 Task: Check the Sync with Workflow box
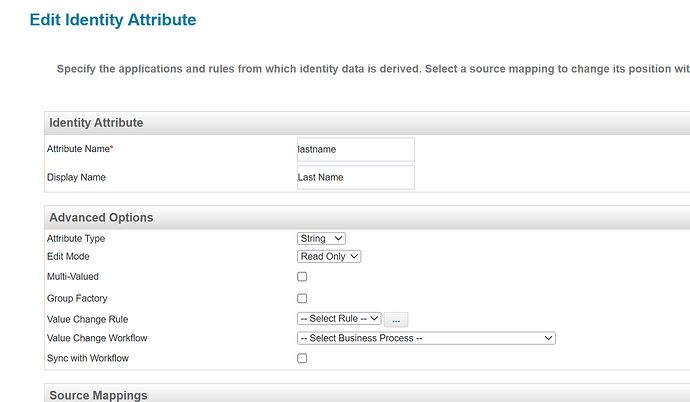coord(302,358)
